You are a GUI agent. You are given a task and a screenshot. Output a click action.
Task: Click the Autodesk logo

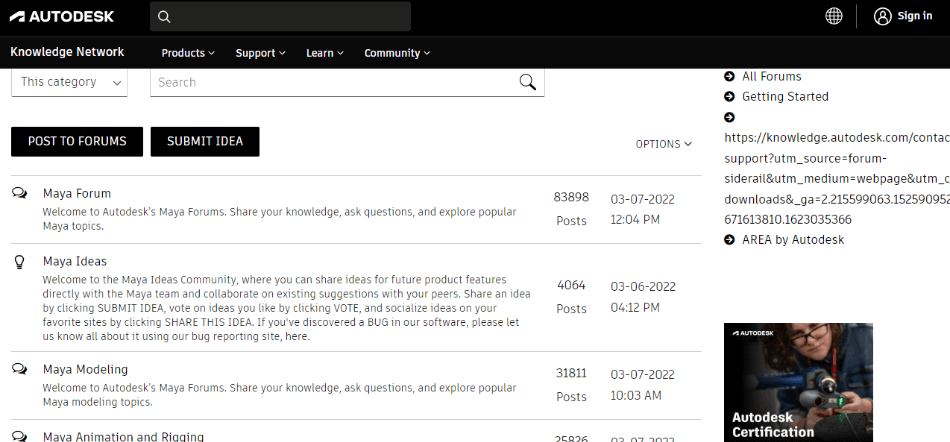click(x=62, y=16)
